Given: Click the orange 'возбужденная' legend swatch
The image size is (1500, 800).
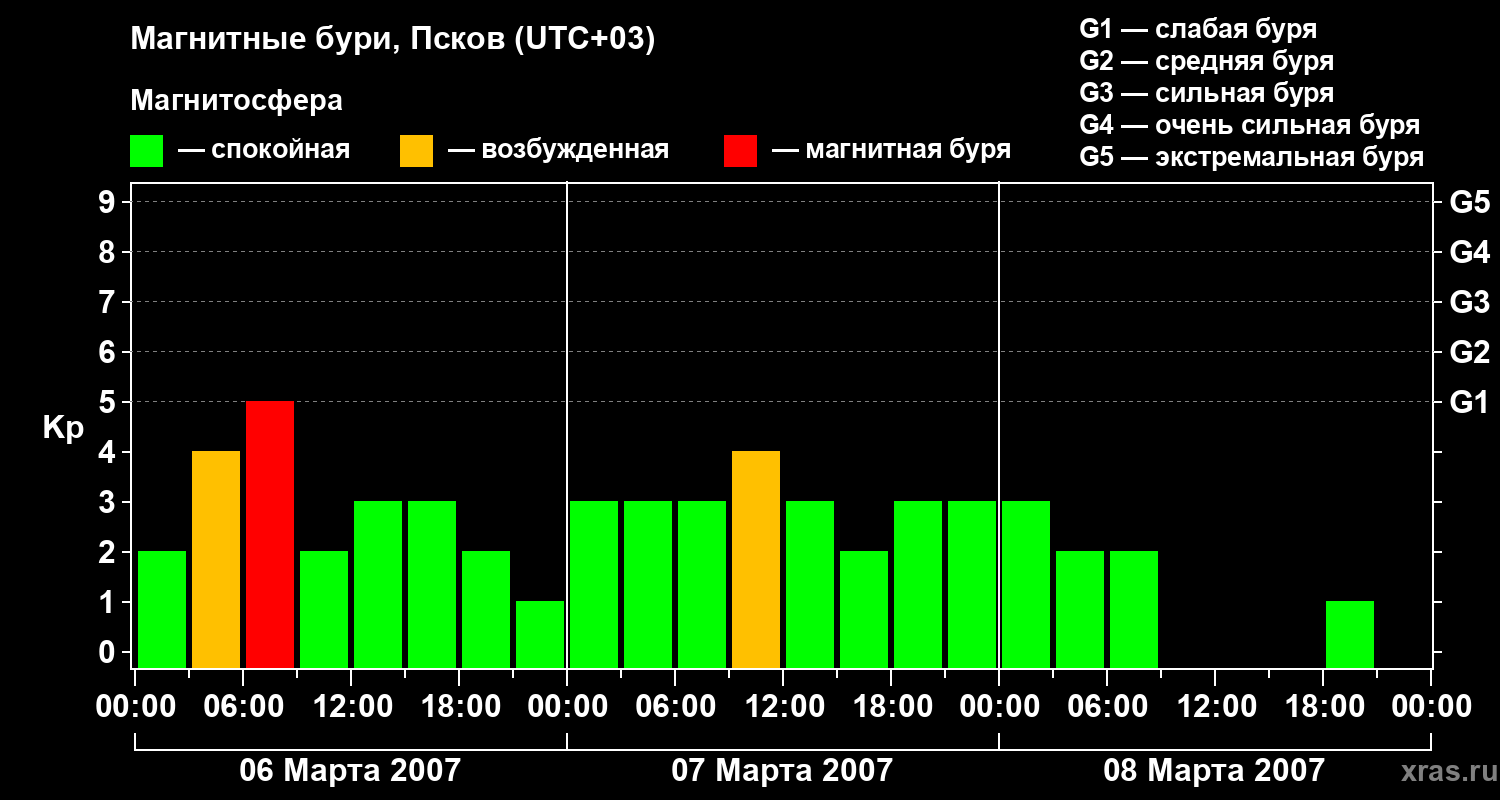Looking at the screenshot, I should pyautogui.click(x=417, y=151).
